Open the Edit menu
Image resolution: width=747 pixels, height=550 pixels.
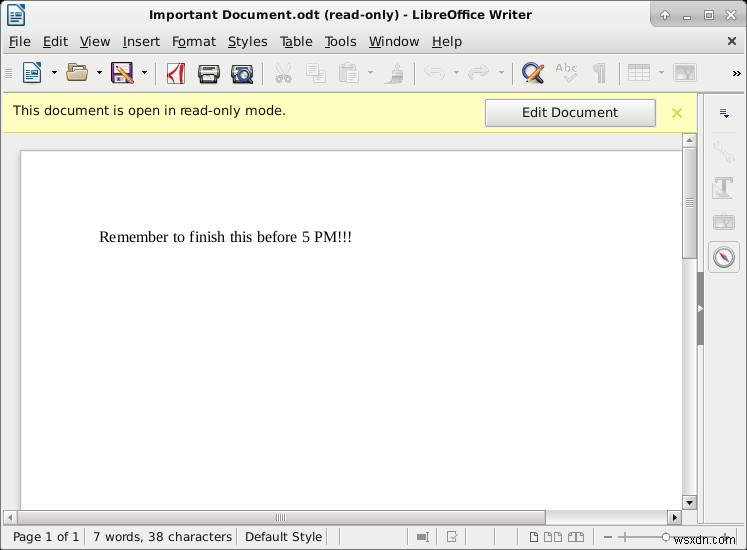55,42
